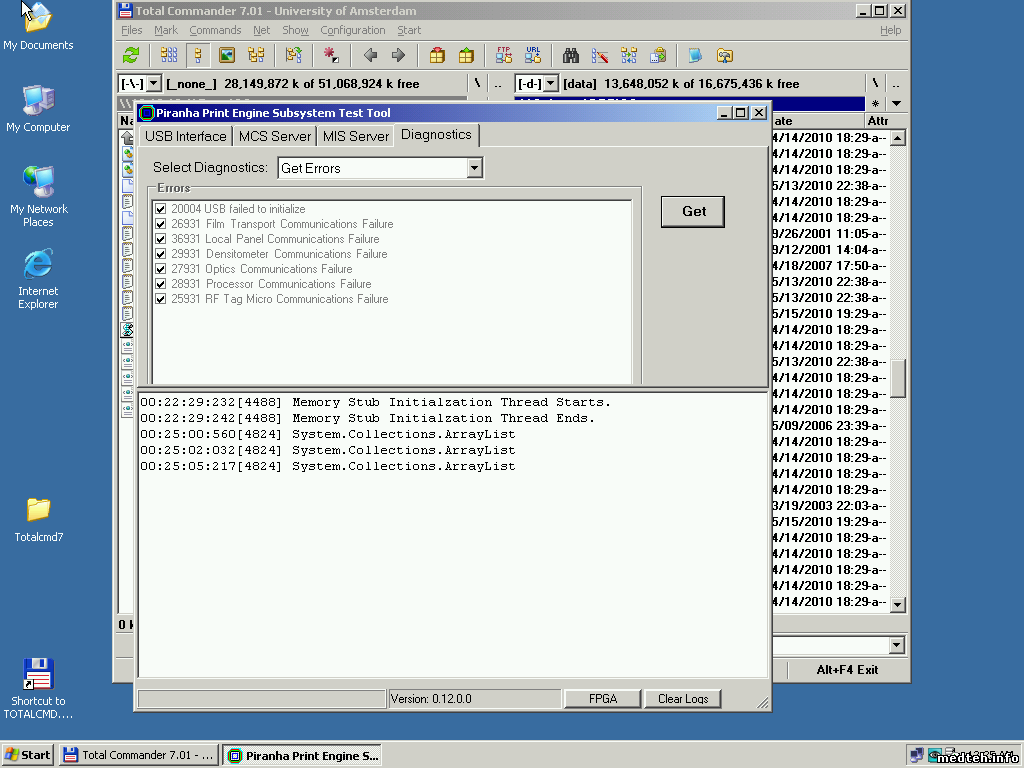
Task: Click the right panel vertical scrollbar thumb
Action: coord(898,379)
